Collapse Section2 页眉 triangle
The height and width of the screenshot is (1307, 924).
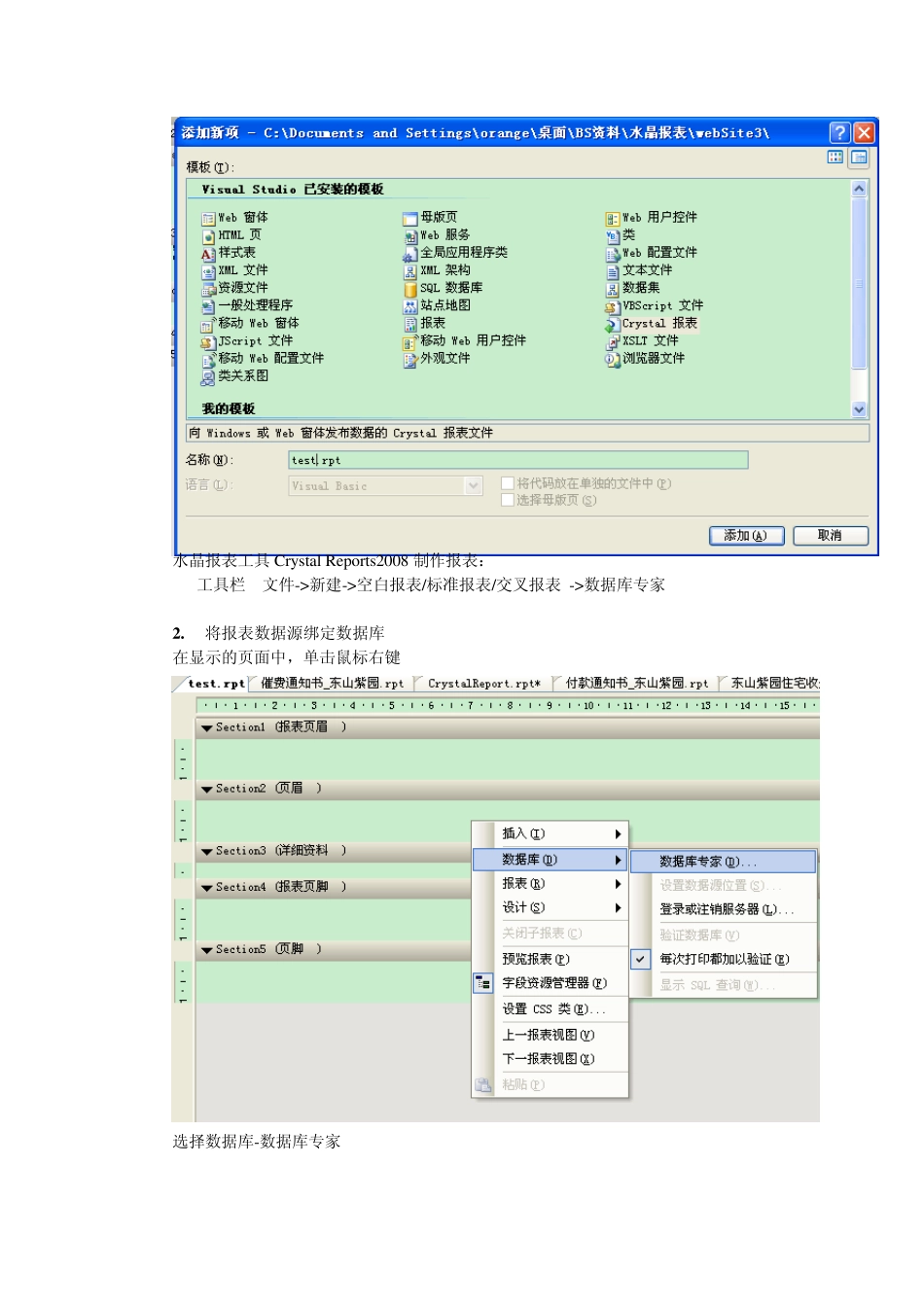[x=207, y=790]
